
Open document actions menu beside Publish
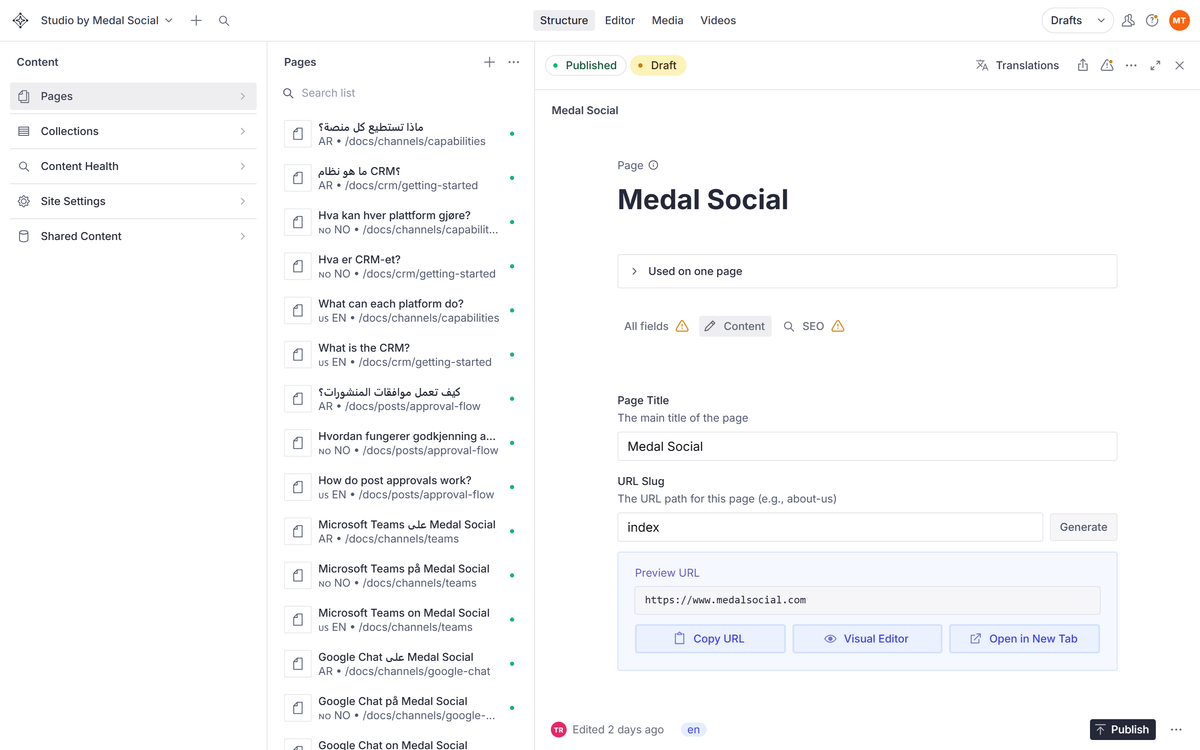1176,730
